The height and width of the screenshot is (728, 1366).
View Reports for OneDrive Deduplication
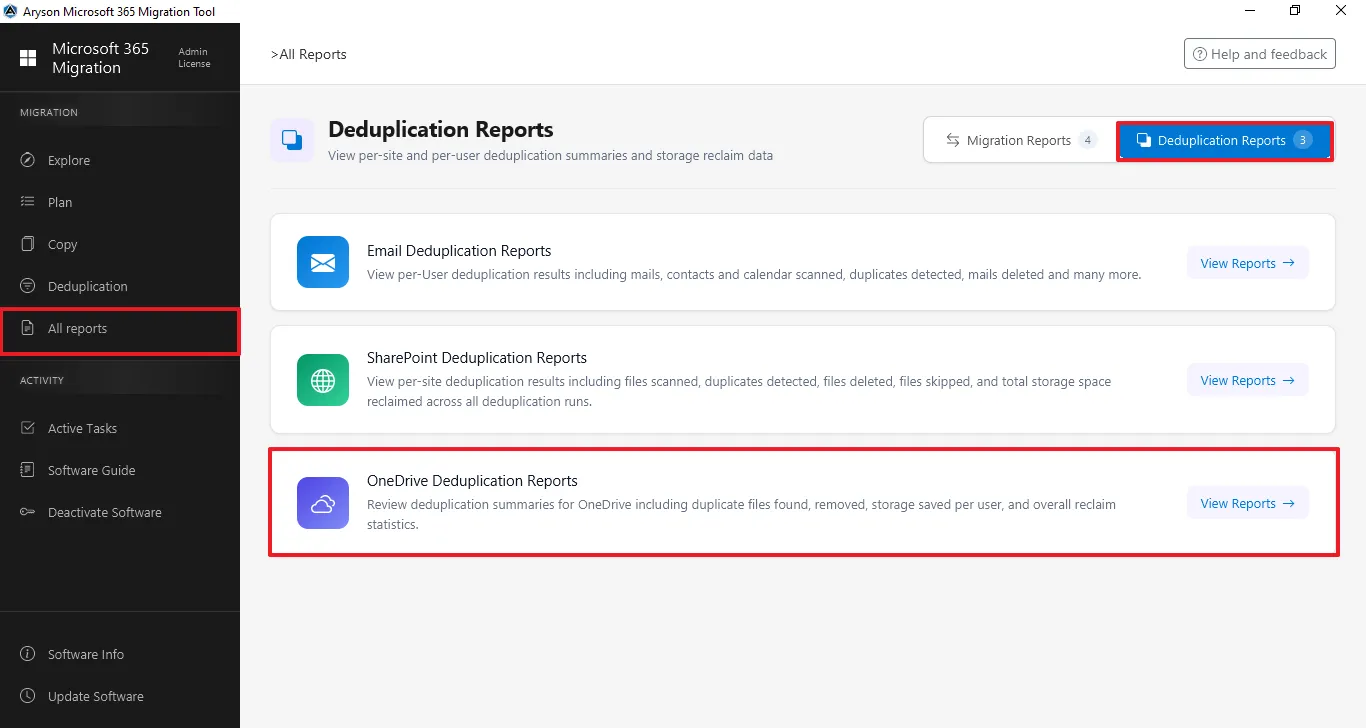[x=1247, y=503]
